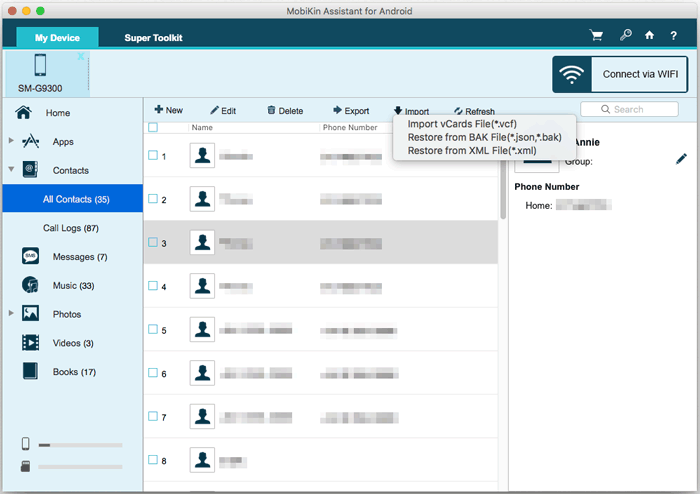
Task: Click the SD card storage usage bar
Action: [x=80, y=467]
